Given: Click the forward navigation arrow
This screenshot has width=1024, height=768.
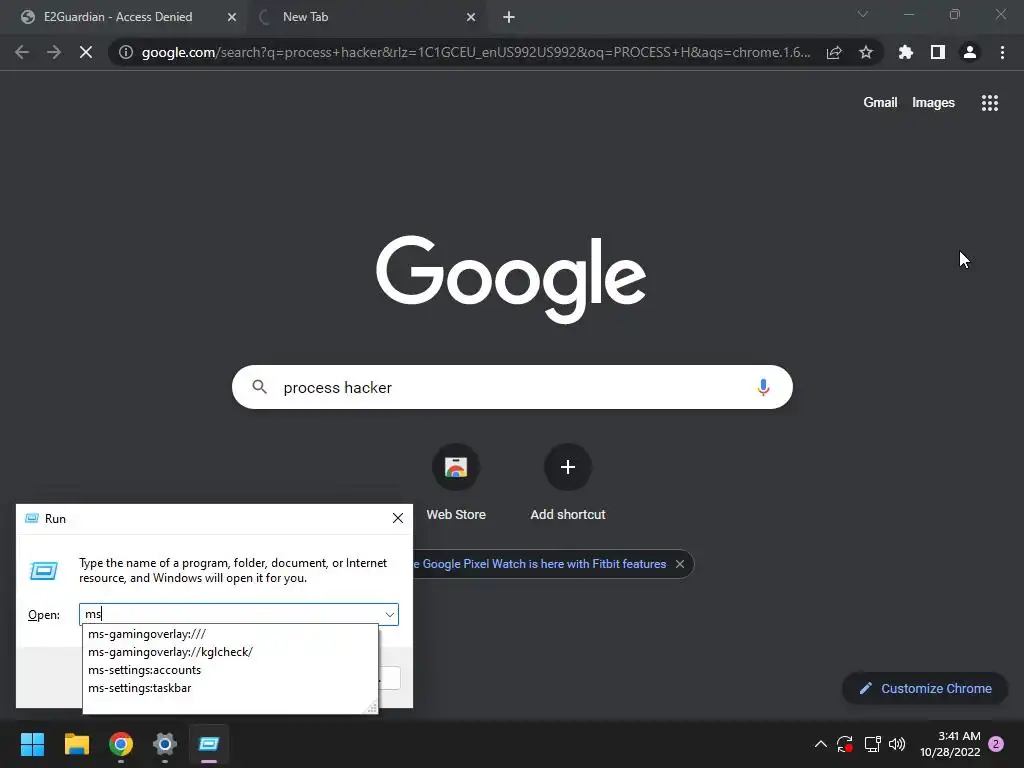Looking at the screenshot, I should pyautogui.click(x=54, y=52).
